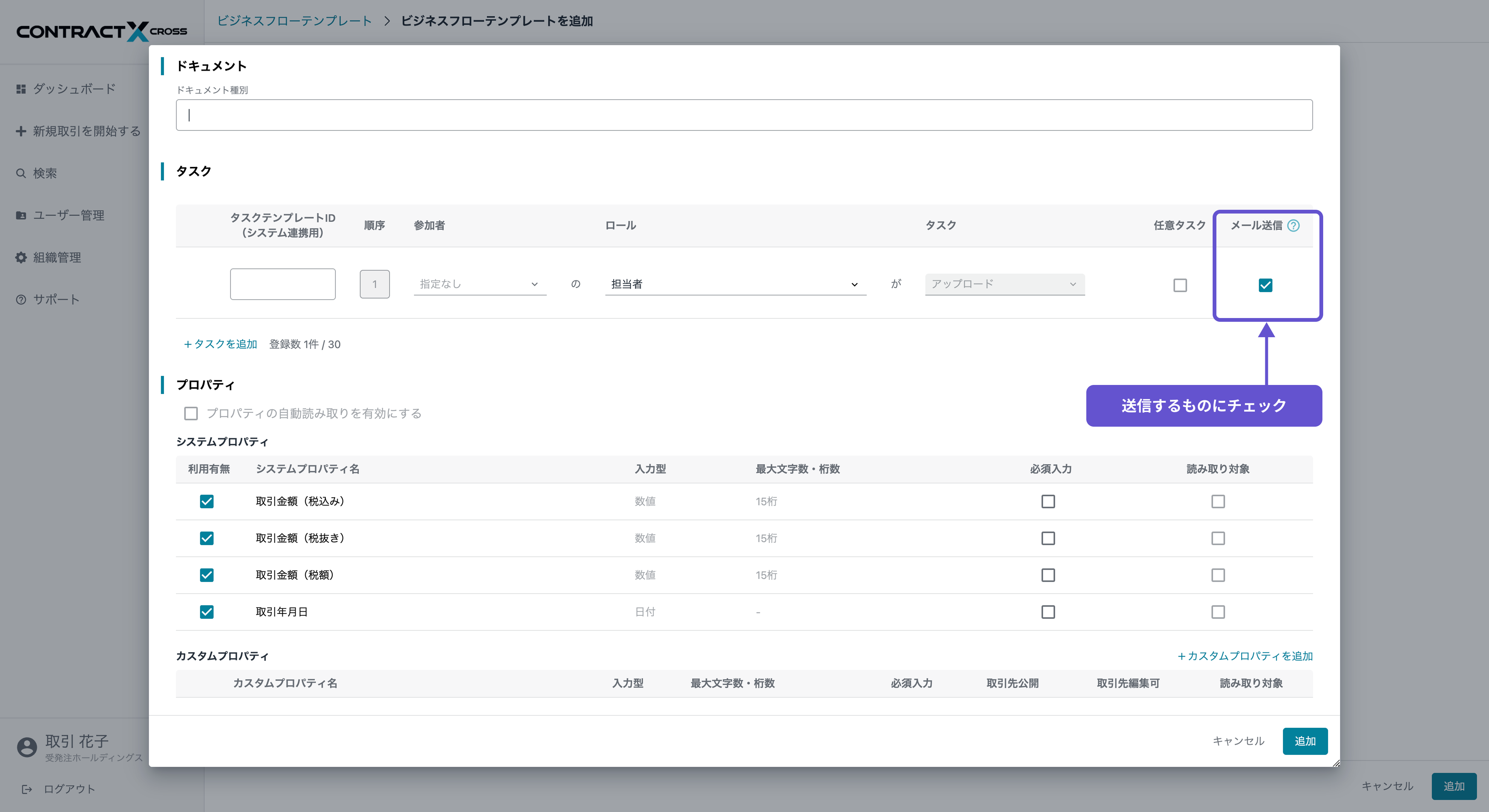Check 必須入力 for 取引金額（税込み）

(x=1048, y=501)
